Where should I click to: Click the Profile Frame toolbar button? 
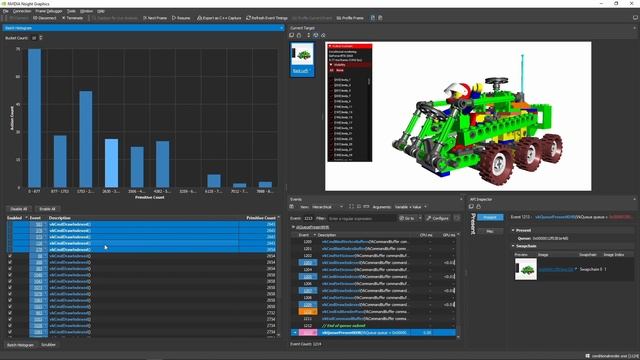350,18
